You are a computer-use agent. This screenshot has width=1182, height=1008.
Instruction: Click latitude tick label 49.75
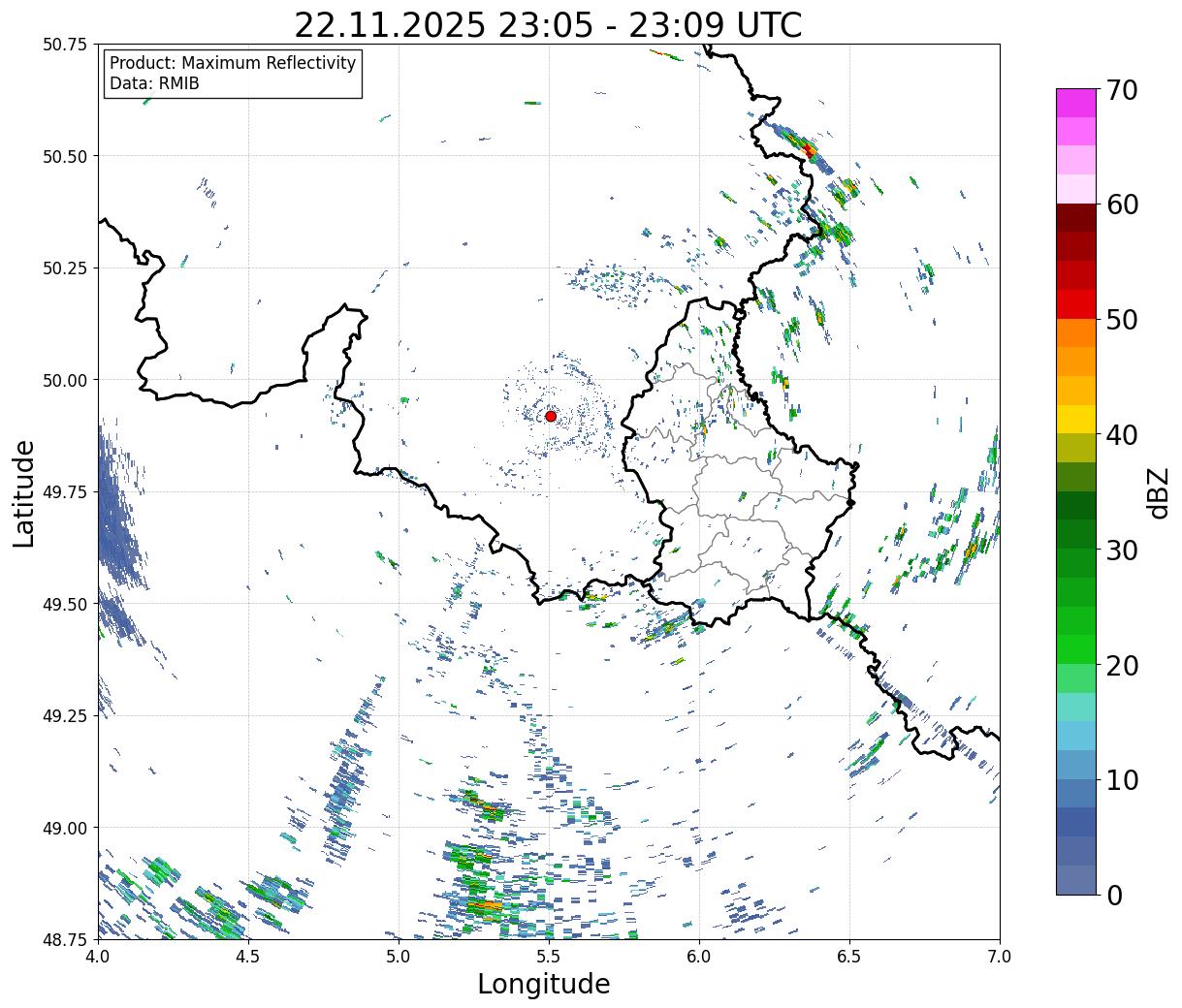65,492
